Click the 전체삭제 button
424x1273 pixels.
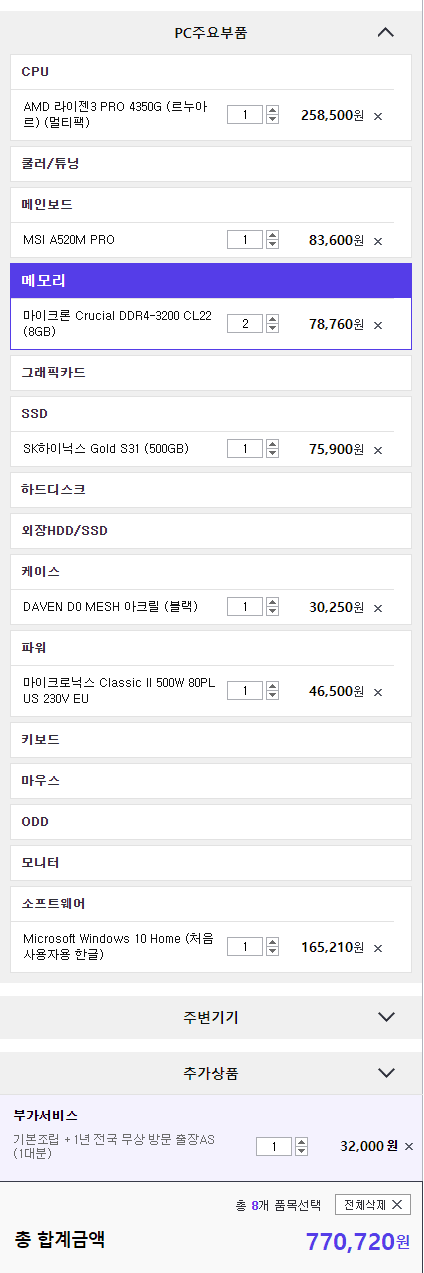click(372, 1205)
